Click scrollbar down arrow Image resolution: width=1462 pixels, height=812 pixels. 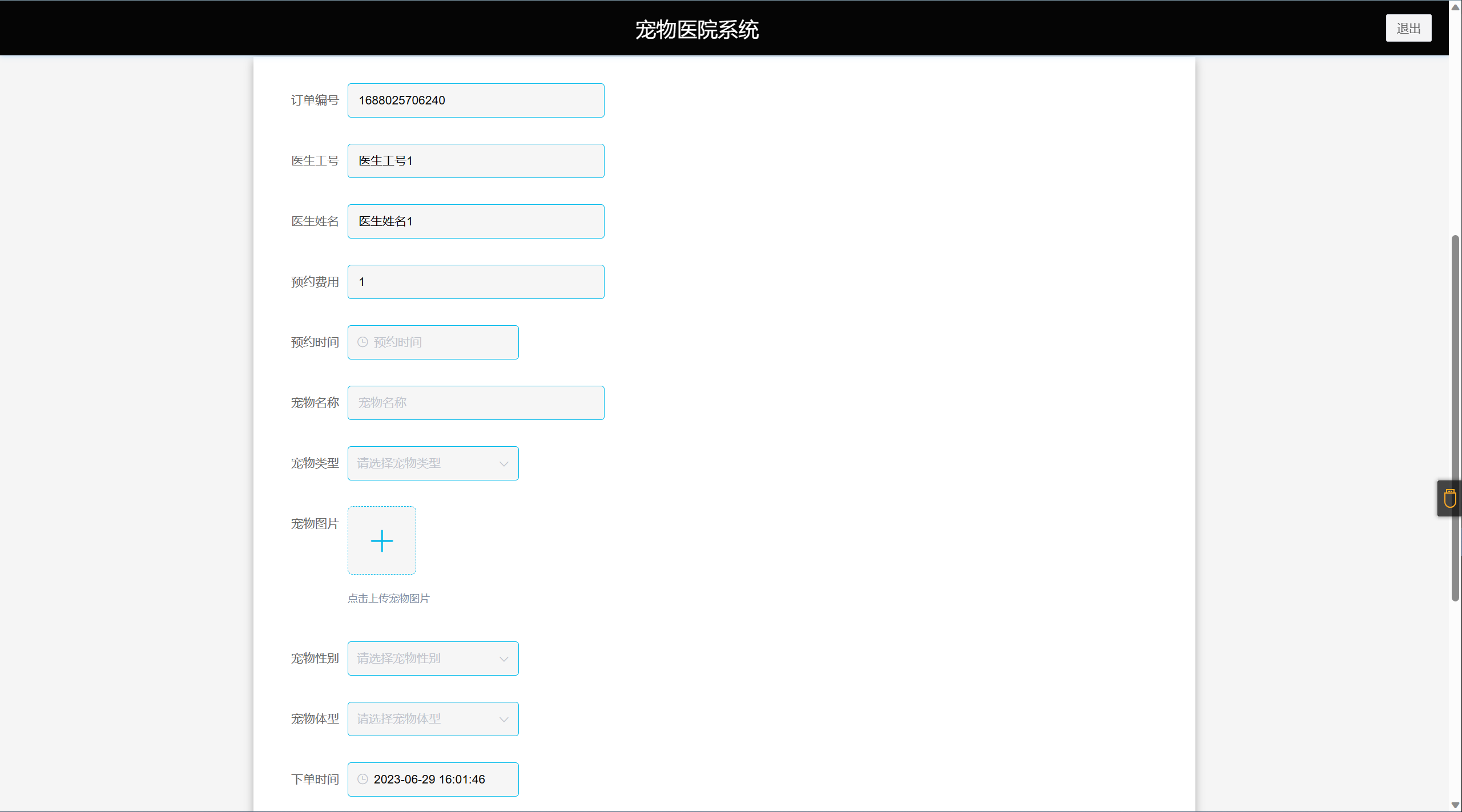1455,805
